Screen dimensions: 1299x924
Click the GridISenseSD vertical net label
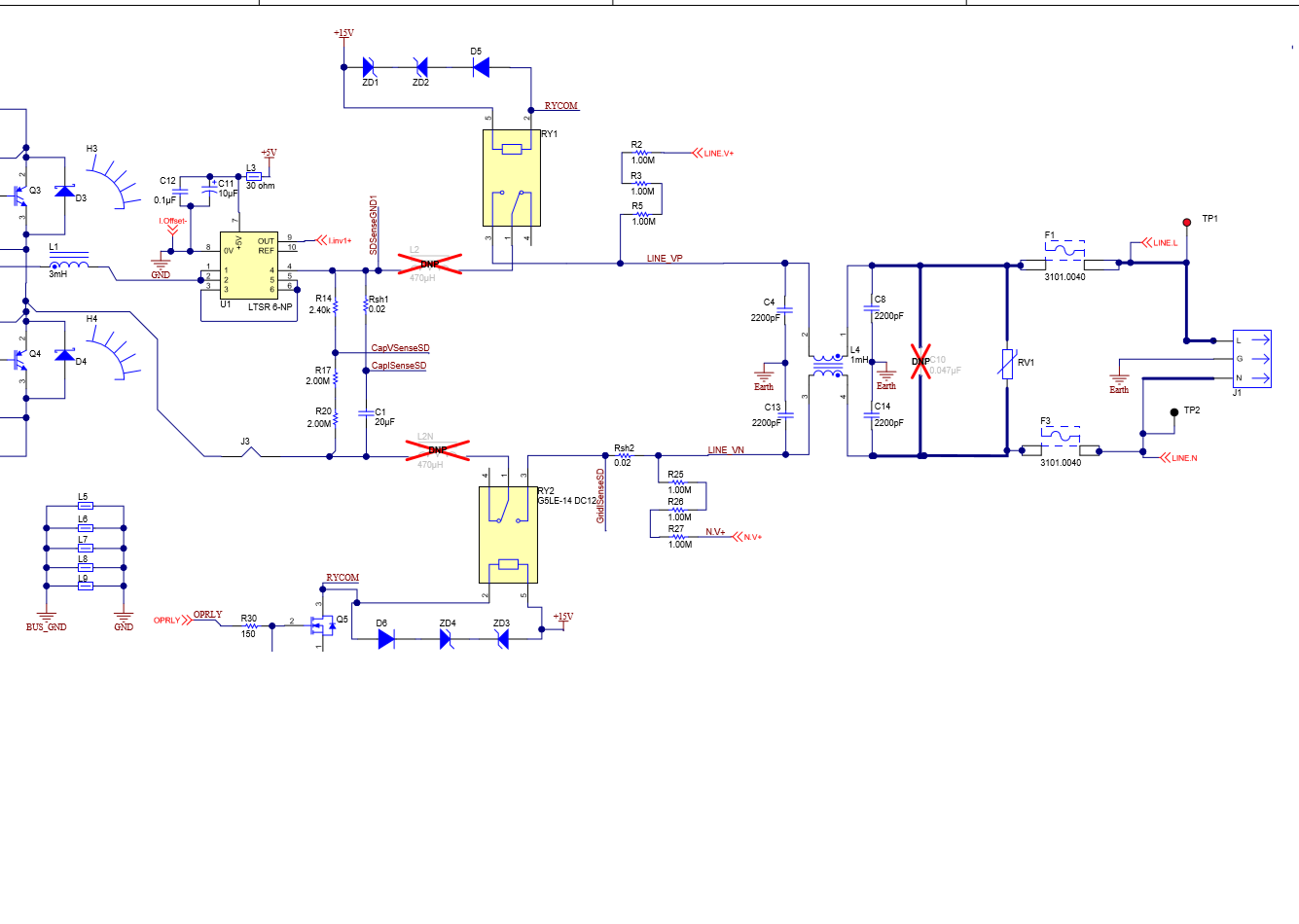(600, 496)
